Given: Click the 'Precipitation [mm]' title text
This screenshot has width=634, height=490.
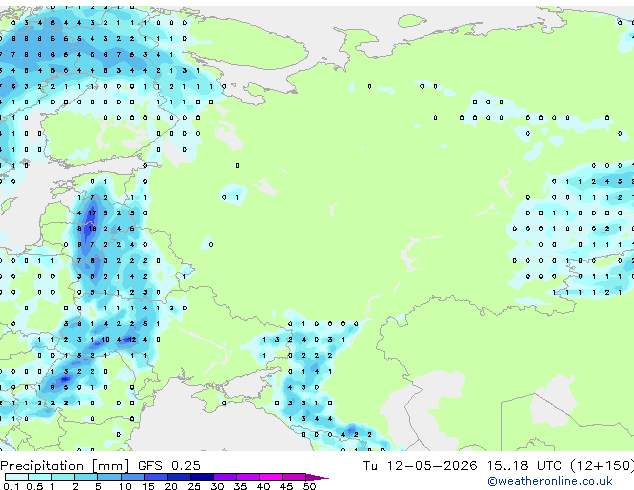Looking at the screenshot, I should pos(65,466).
